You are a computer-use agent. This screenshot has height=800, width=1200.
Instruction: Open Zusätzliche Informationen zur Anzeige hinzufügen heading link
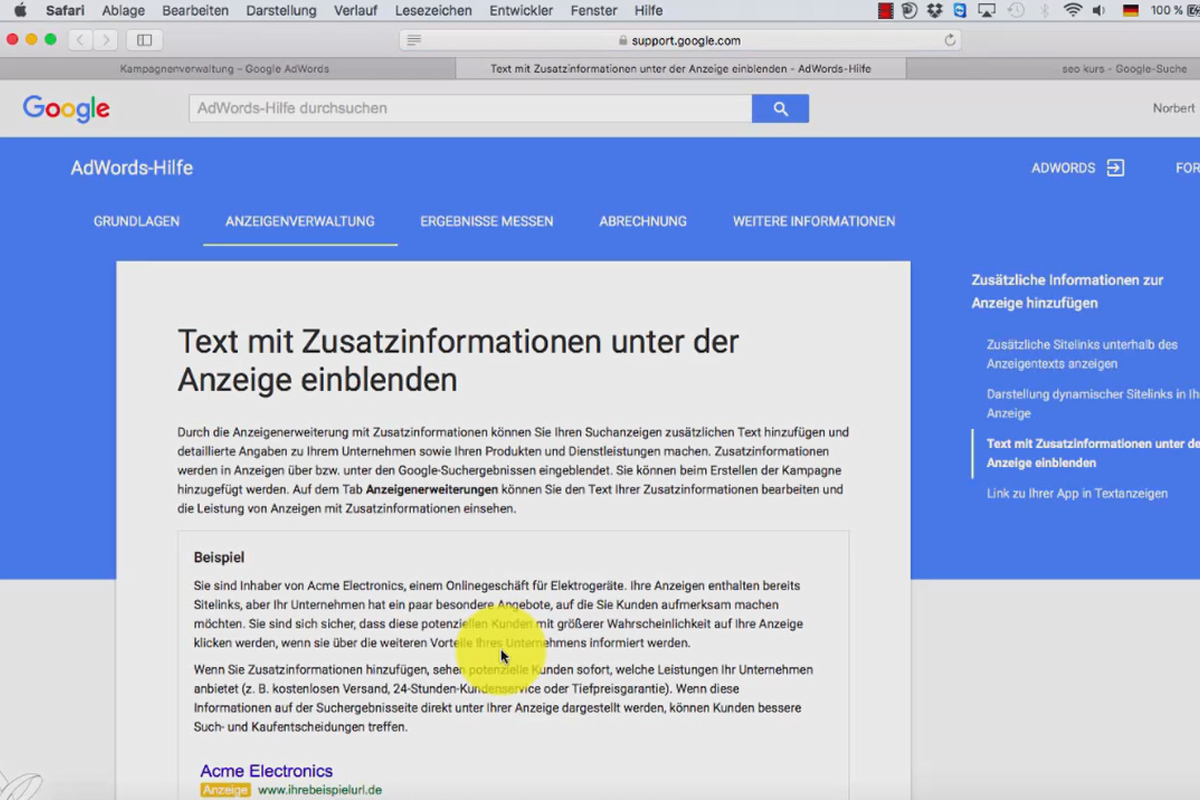coord(1067,291)
